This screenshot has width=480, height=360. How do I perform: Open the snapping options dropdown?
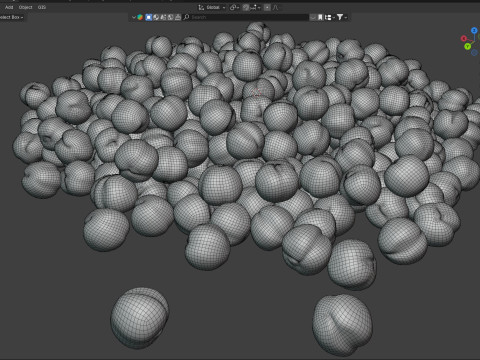point(256,7)
